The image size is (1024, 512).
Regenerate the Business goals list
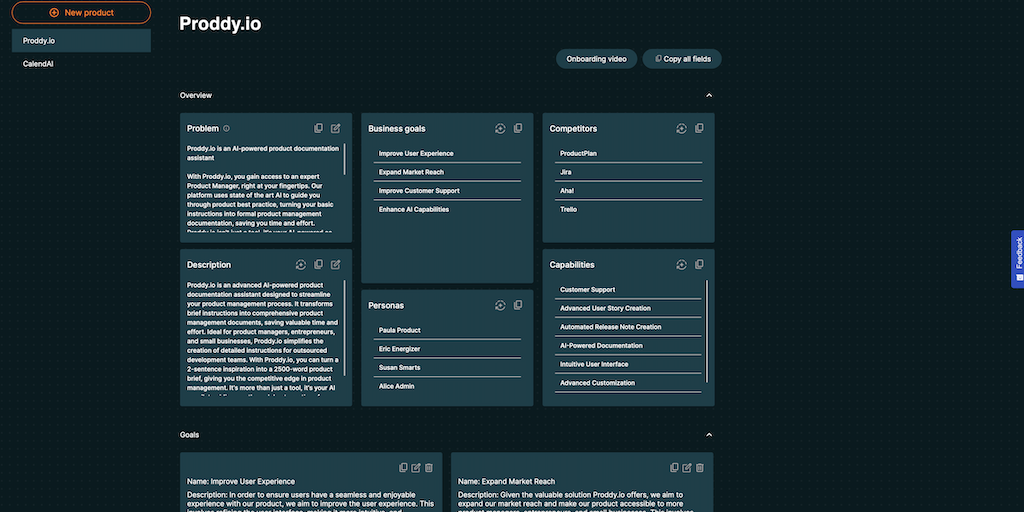[x=500, y=128]
